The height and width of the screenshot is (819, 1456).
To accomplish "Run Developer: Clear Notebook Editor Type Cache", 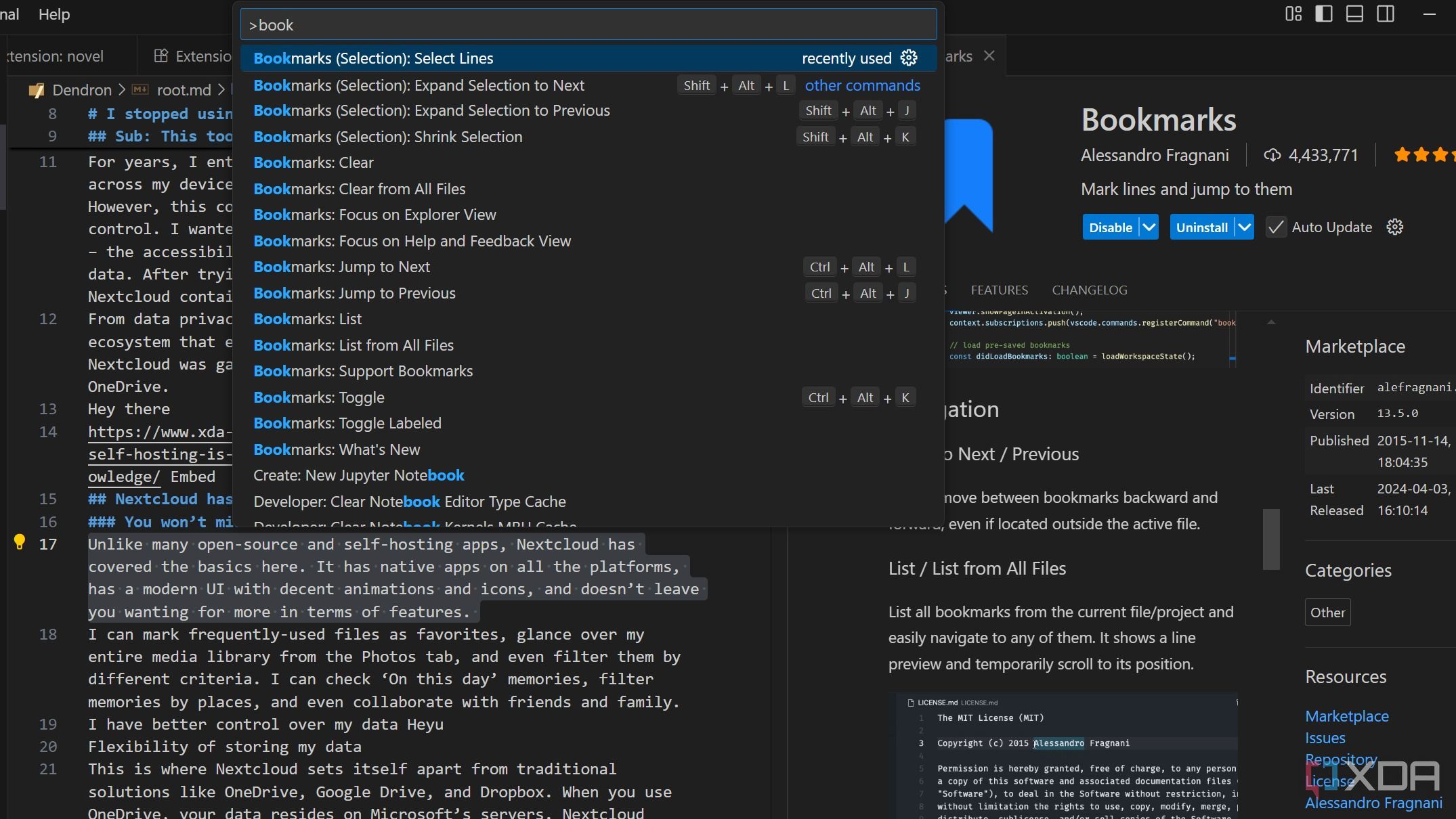I will pyautogui.click(x=588, y=502).
